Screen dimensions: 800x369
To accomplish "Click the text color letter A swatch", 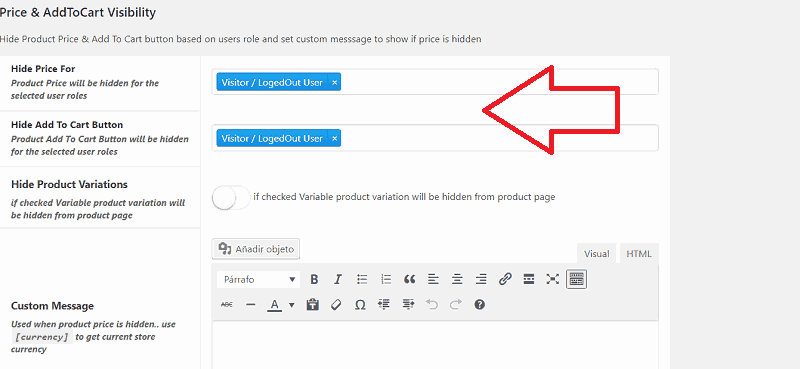I will click(274, 305).
